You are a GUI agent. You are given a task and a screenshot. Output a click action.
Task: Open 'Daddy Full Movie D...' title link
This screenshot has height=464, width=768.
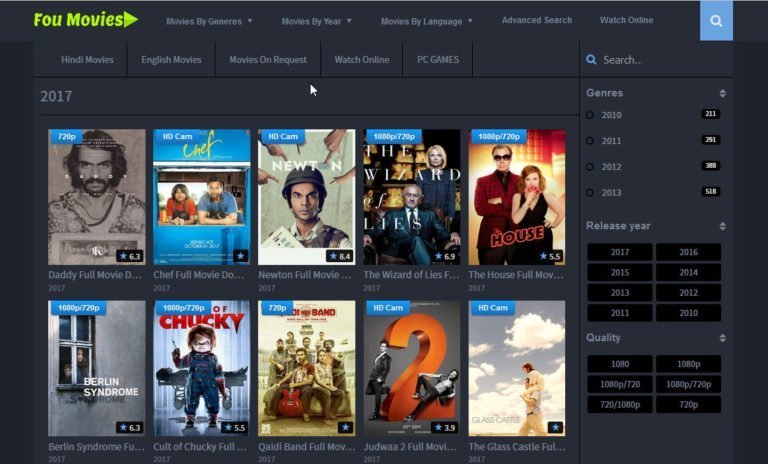coord(95,275)
